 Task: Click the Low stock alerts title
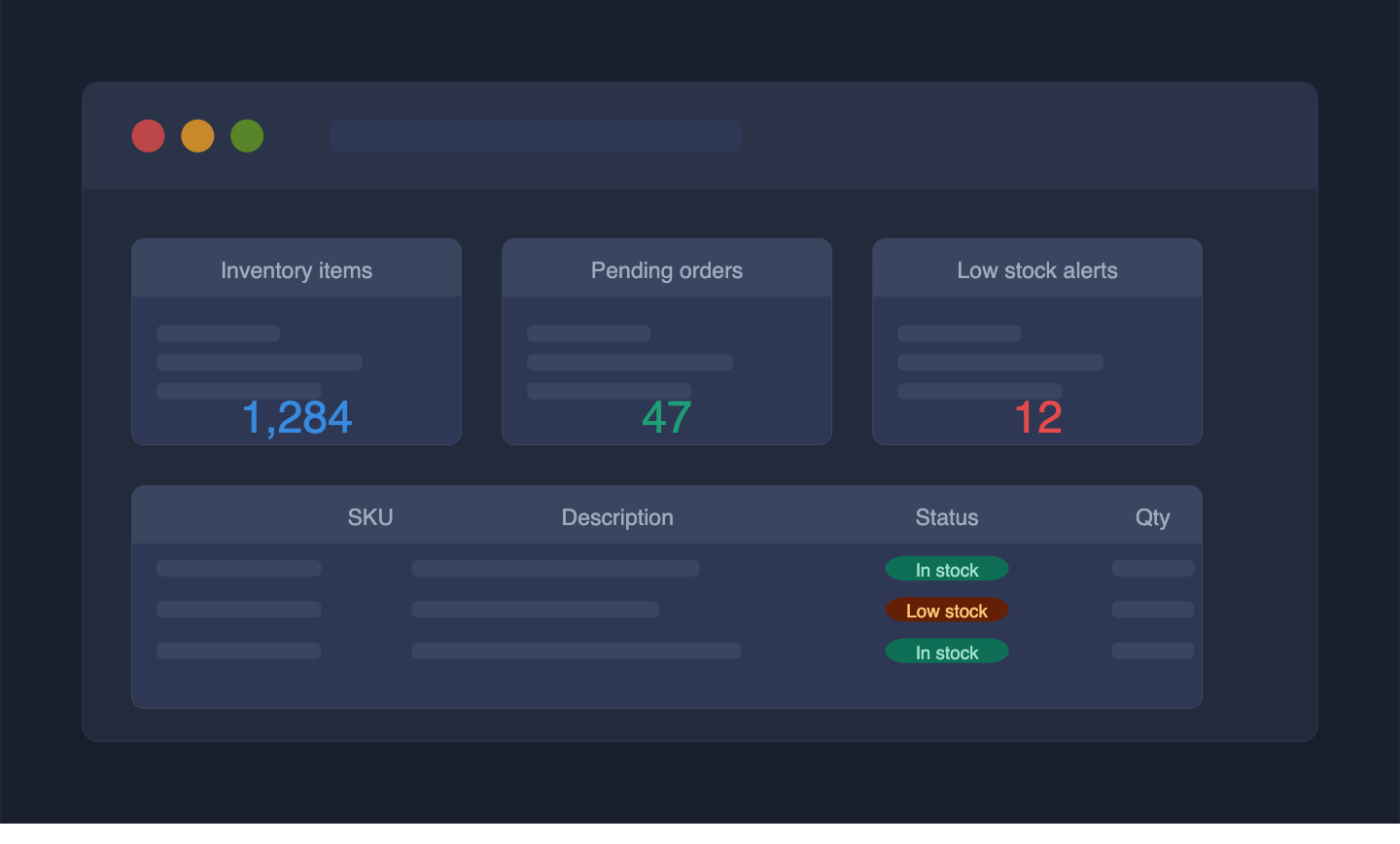click(1036, 270)
